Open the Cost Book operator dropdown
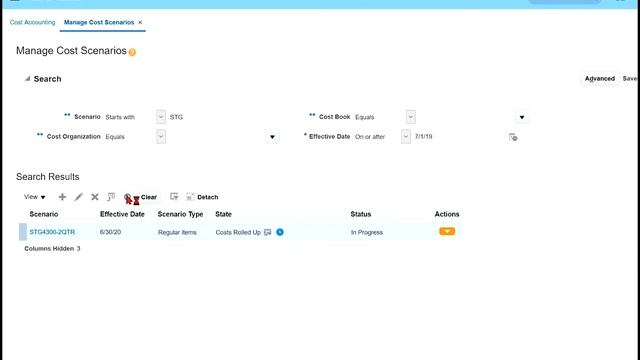640x360 pixels. click(x=411, y=117)
